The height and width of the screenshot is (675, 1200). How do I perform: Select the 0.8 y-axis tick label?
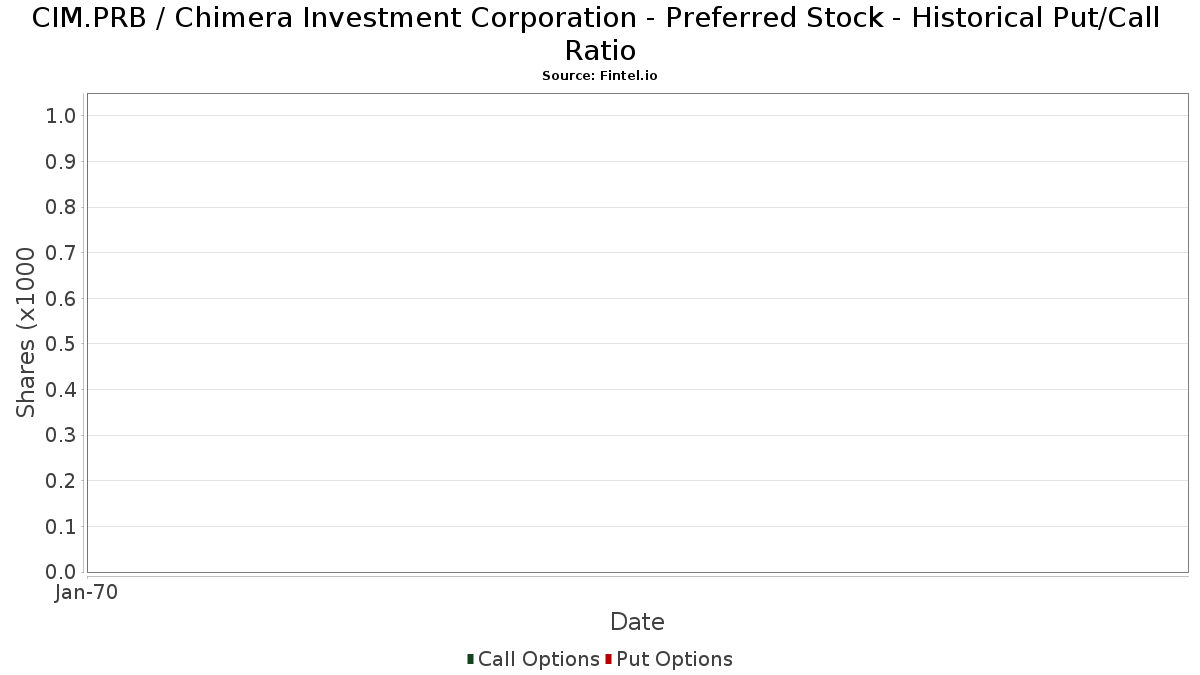pos(61,207)
